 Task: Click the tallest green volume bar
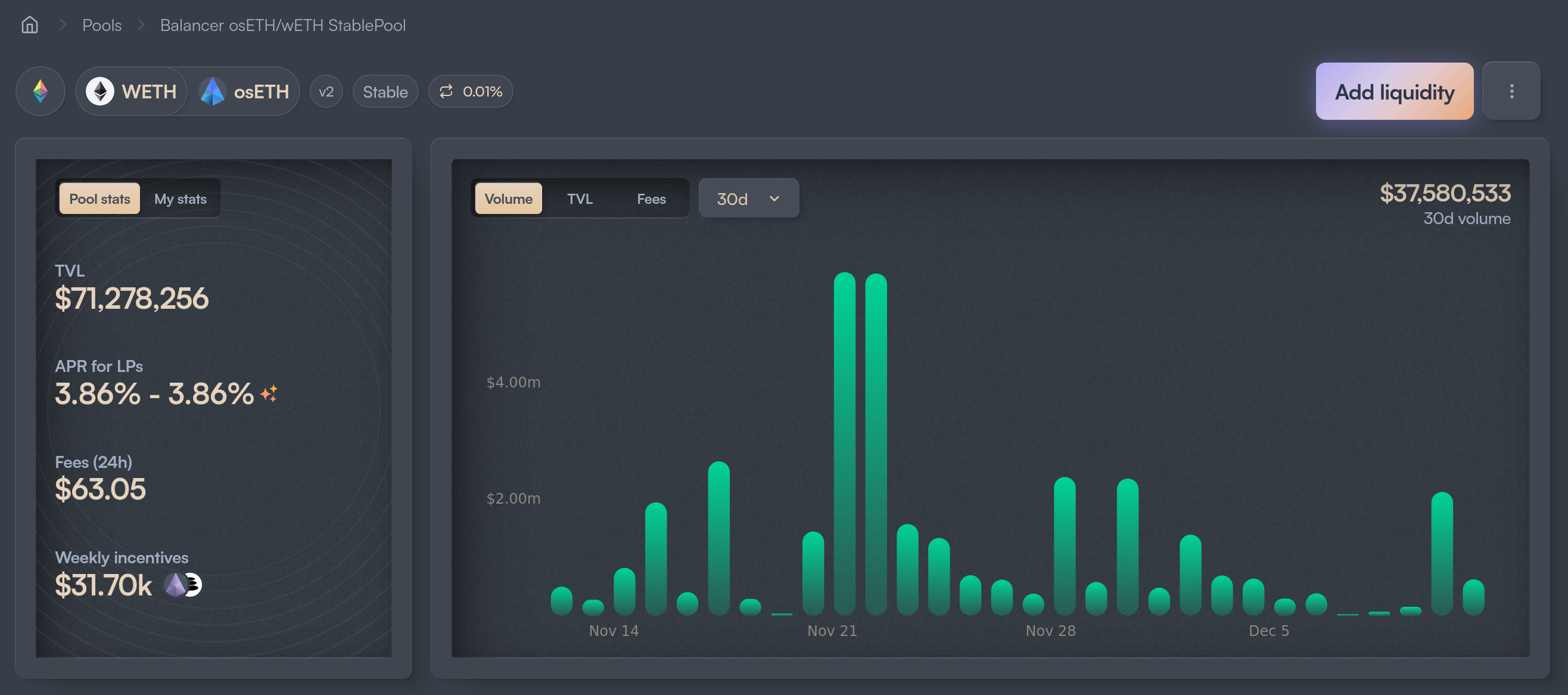point(844,443)
